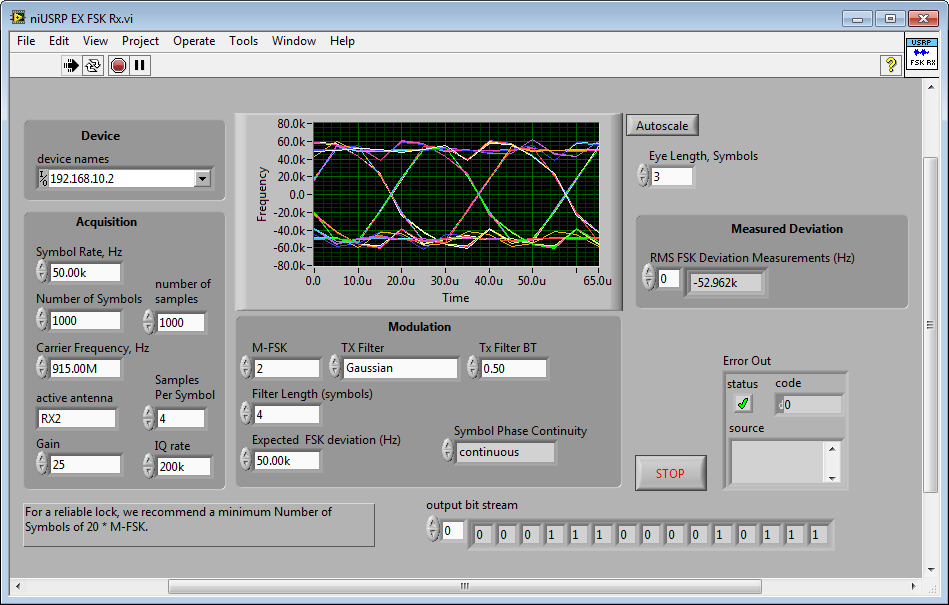Image resolution: width=949 pixels, height=605 pixels.
Task: Click the Autoscale button
Action: coord(662,126)
